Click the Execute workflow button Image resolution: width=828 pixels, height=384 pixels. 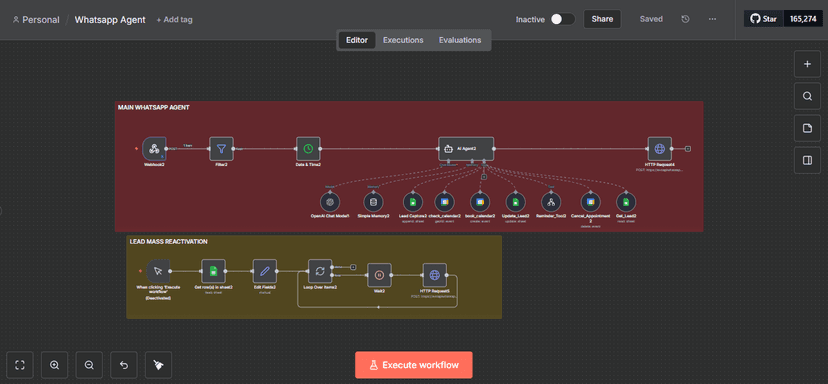[x=413, y=365]
